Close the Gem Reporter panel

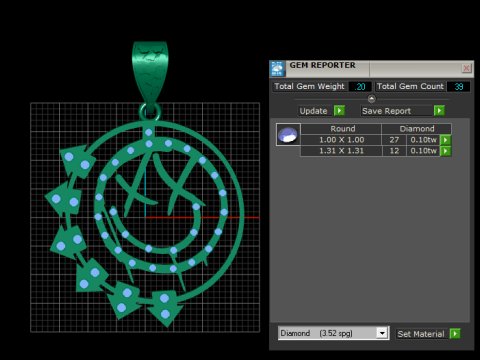[466, 68]
